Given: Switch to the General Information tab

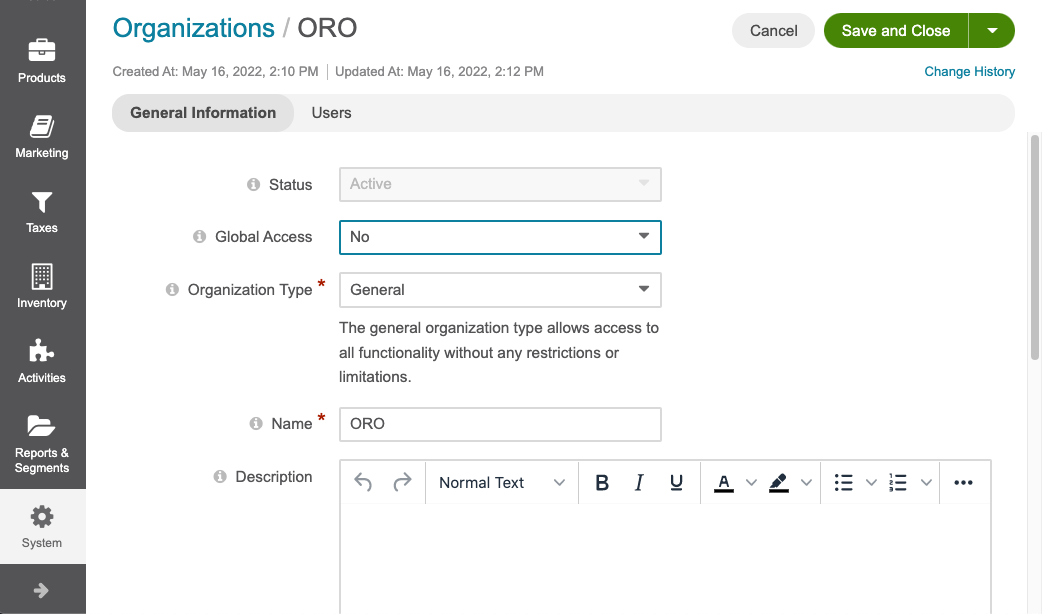Looking at the screenshot, I should point(203,113).
